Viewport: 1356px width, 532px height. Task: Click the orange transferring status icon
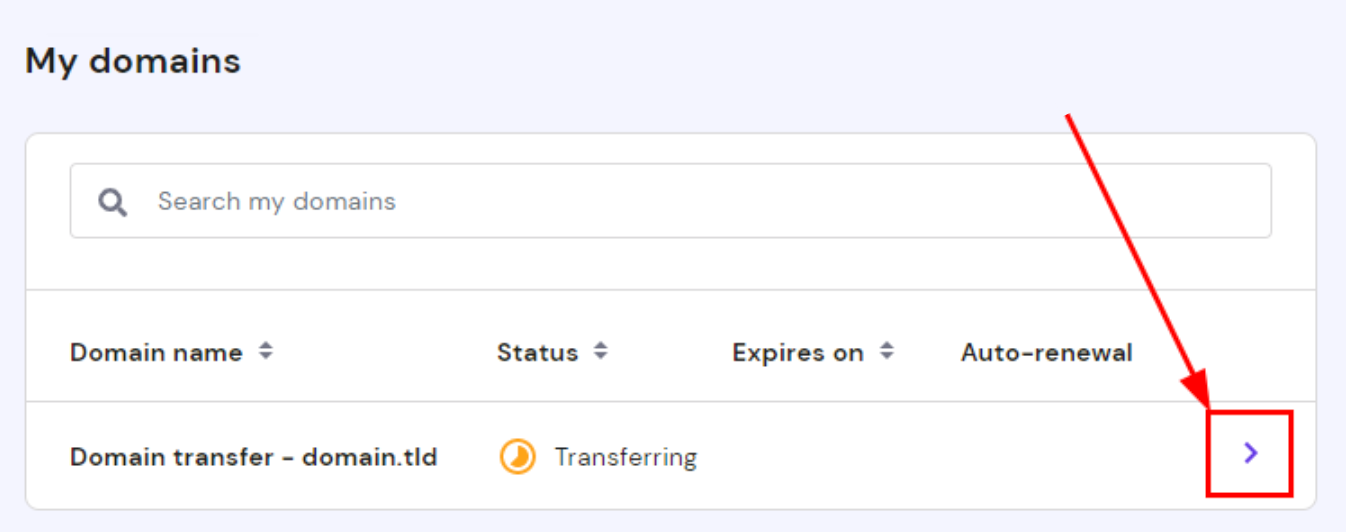518,457
